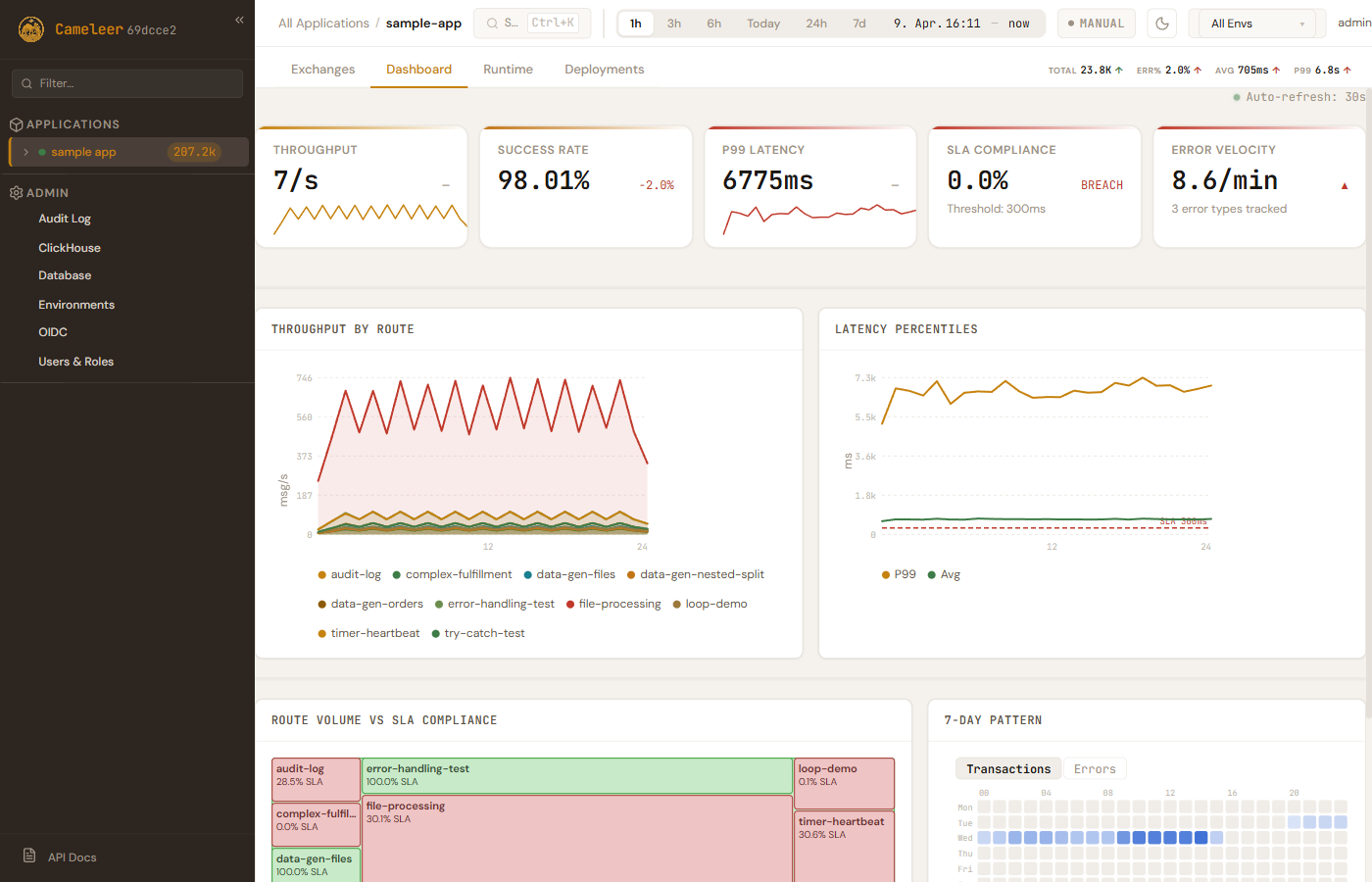Viewport: 1372px width, 882px height.
Task: Expand the sample app tree node
Action: pos(26,152)
